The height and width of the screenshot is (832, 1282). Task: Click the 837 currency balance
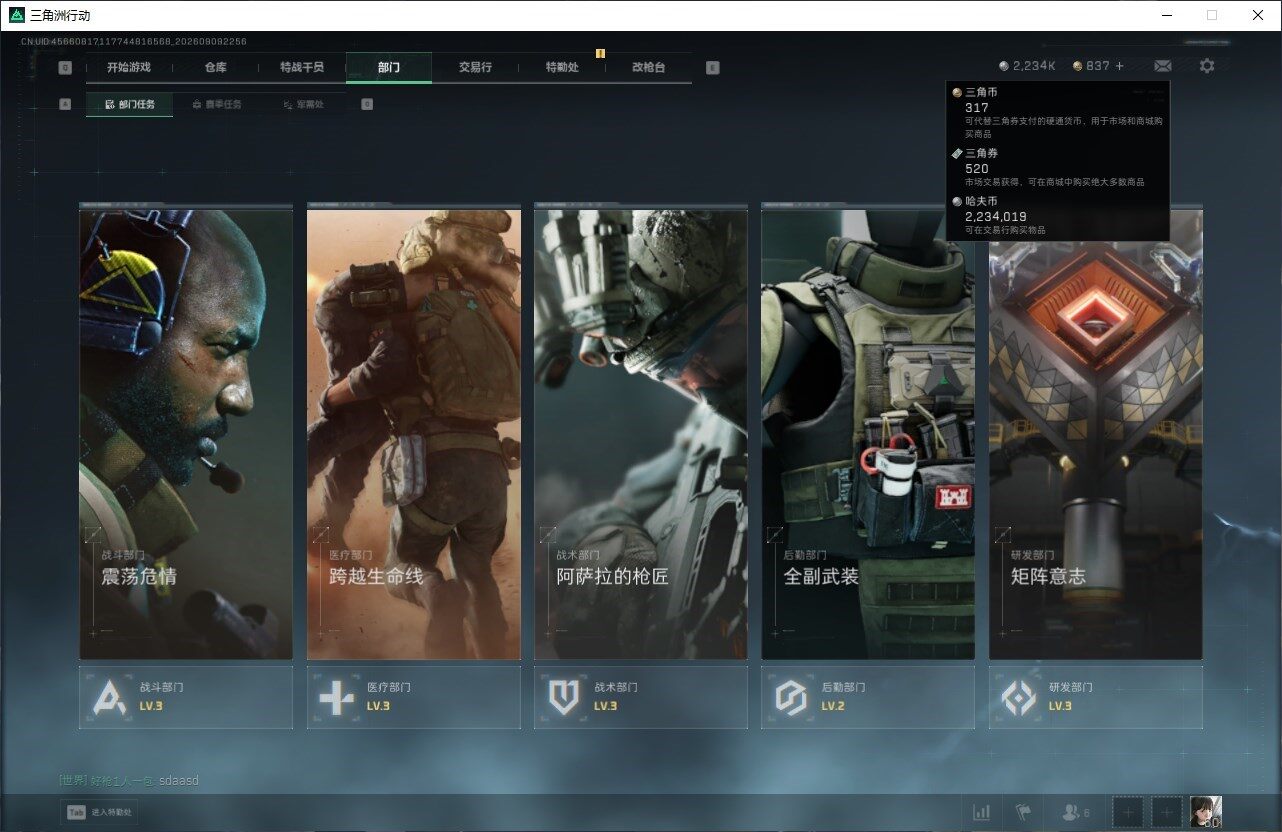(x=1098, y=66)
